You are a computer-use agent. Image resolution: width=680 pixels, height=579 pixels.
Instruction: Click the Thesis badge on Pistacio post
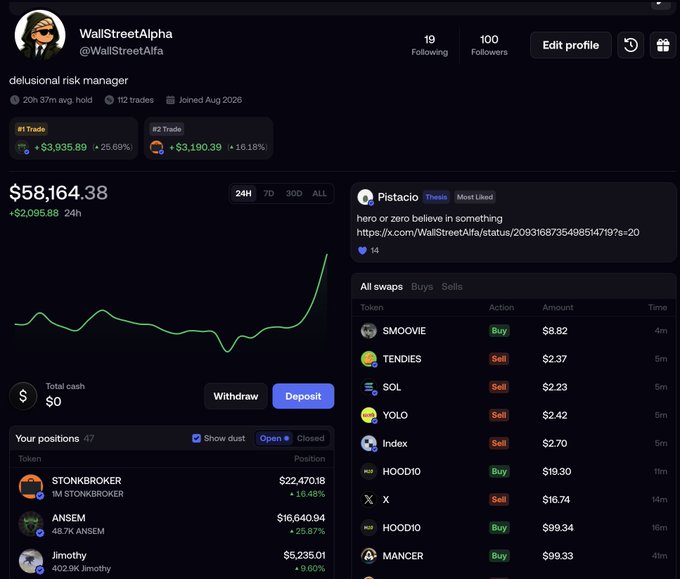436,197
